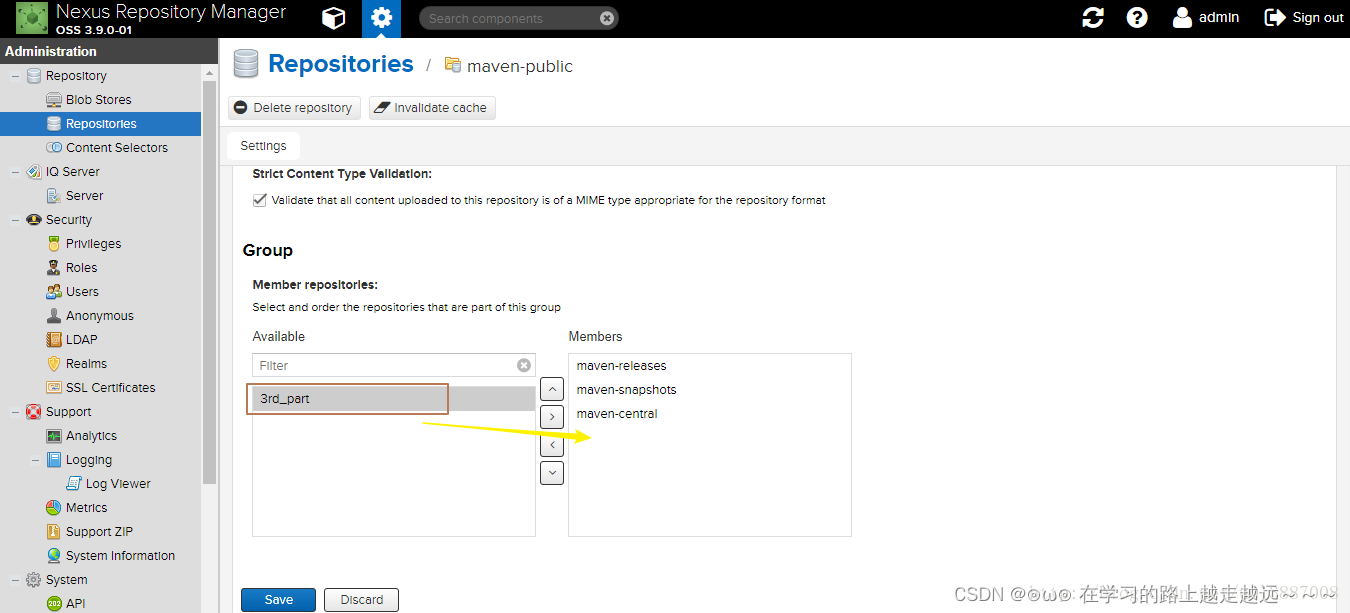Open the Browse cube icon in header
Screen dimensions: 1350x613
pyautogui.click(x=334, y=18)
